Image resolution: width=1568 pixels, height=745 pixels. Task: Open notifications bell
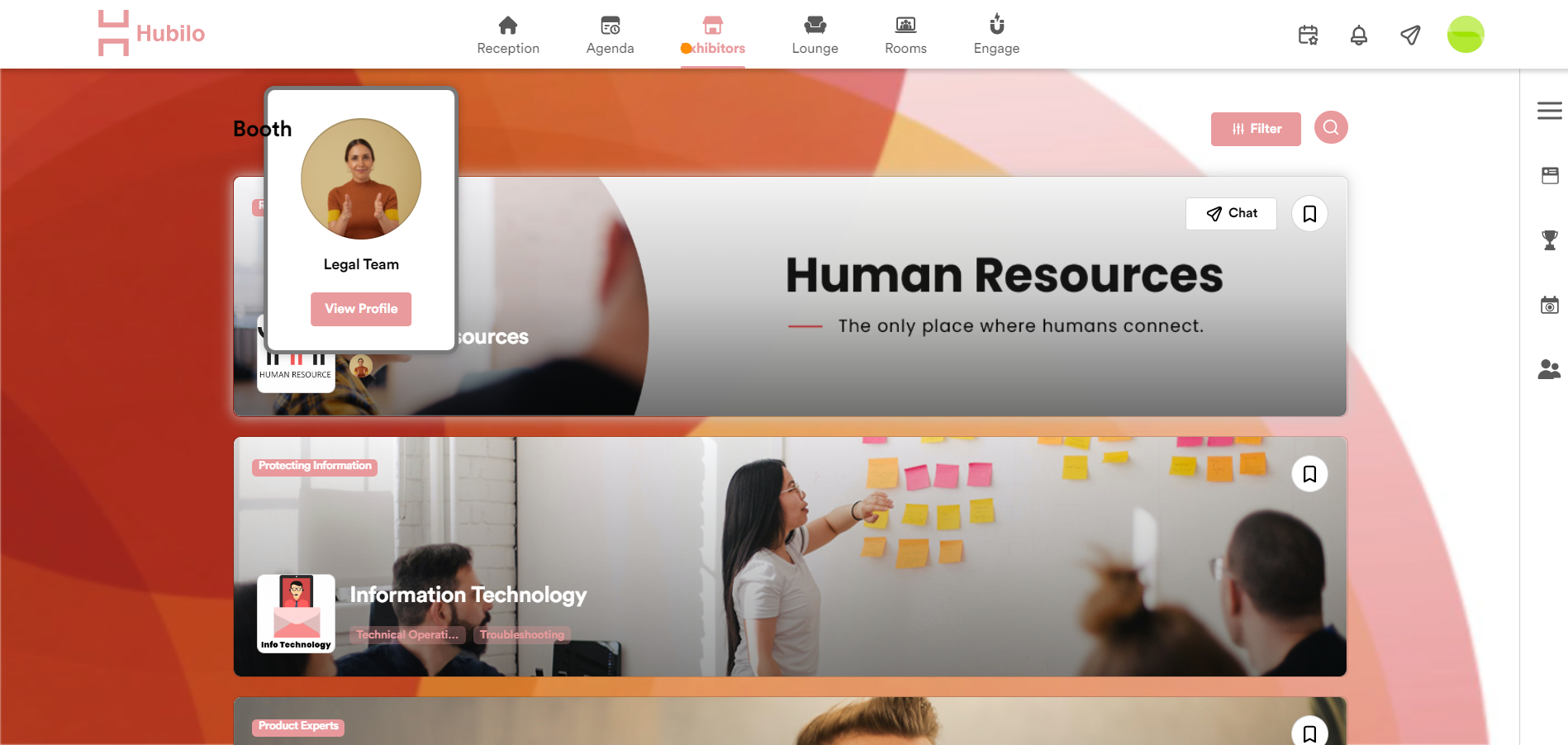coord(1359,35)
